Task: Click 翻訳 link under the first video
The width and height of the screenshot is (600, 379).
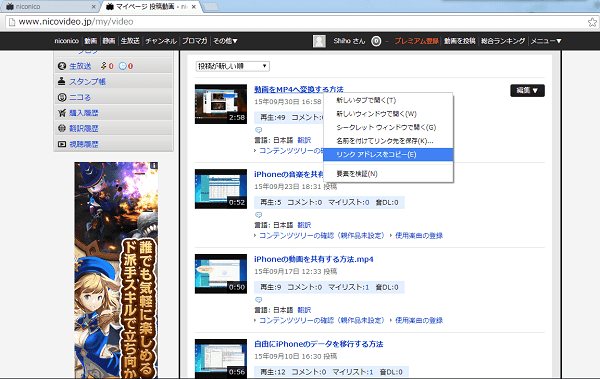Action: [304, 140]
